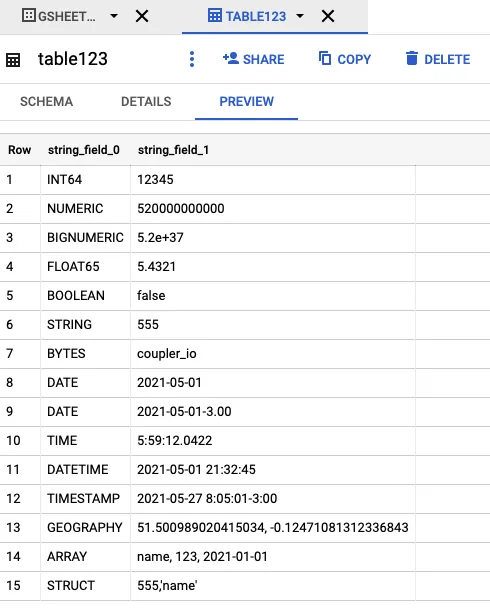Select the STRUCT cell
Viewport: 490px width, 609px height.
coord(85,586)
